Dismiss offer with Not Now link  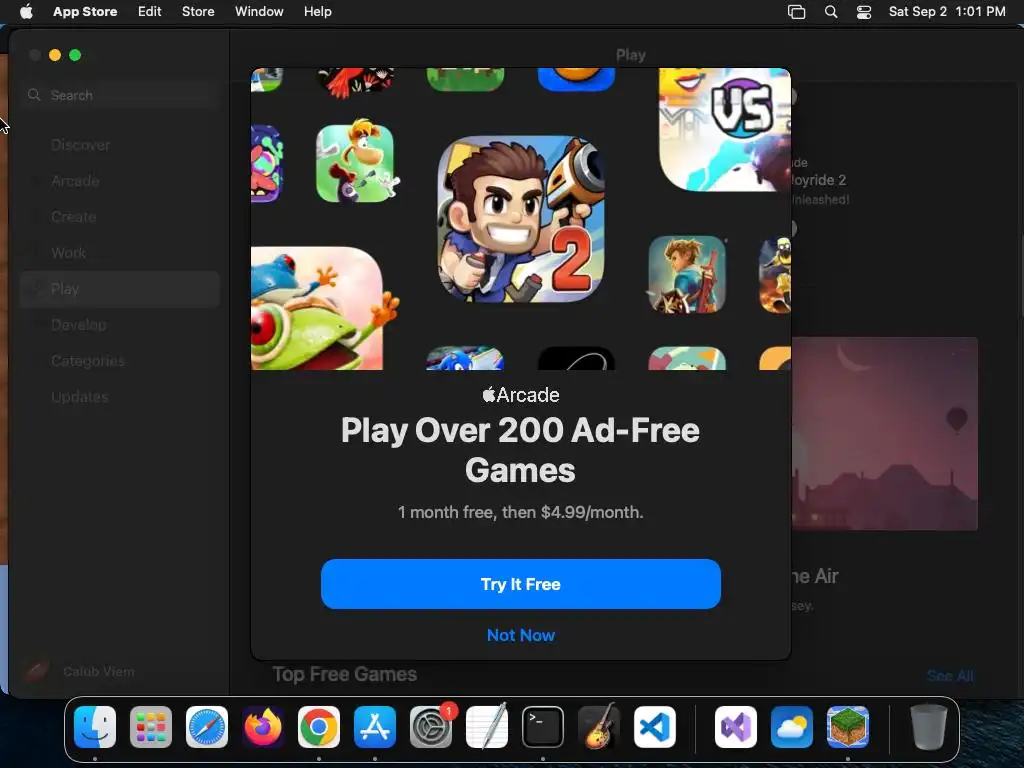click(520, 635)
